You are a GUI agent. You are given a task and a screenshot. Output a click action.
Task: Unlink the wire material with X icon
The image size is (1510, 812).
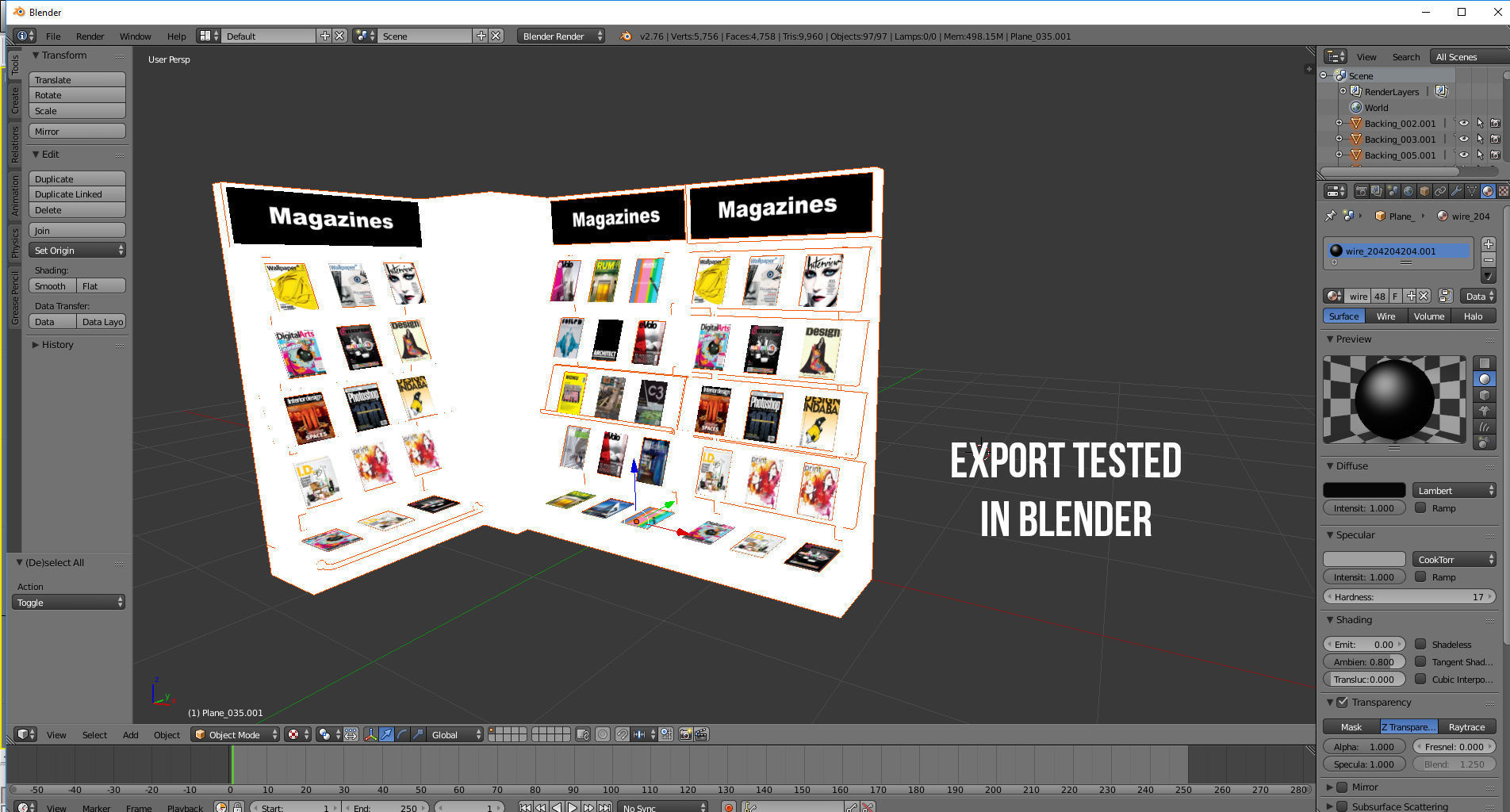point(1424,296)
